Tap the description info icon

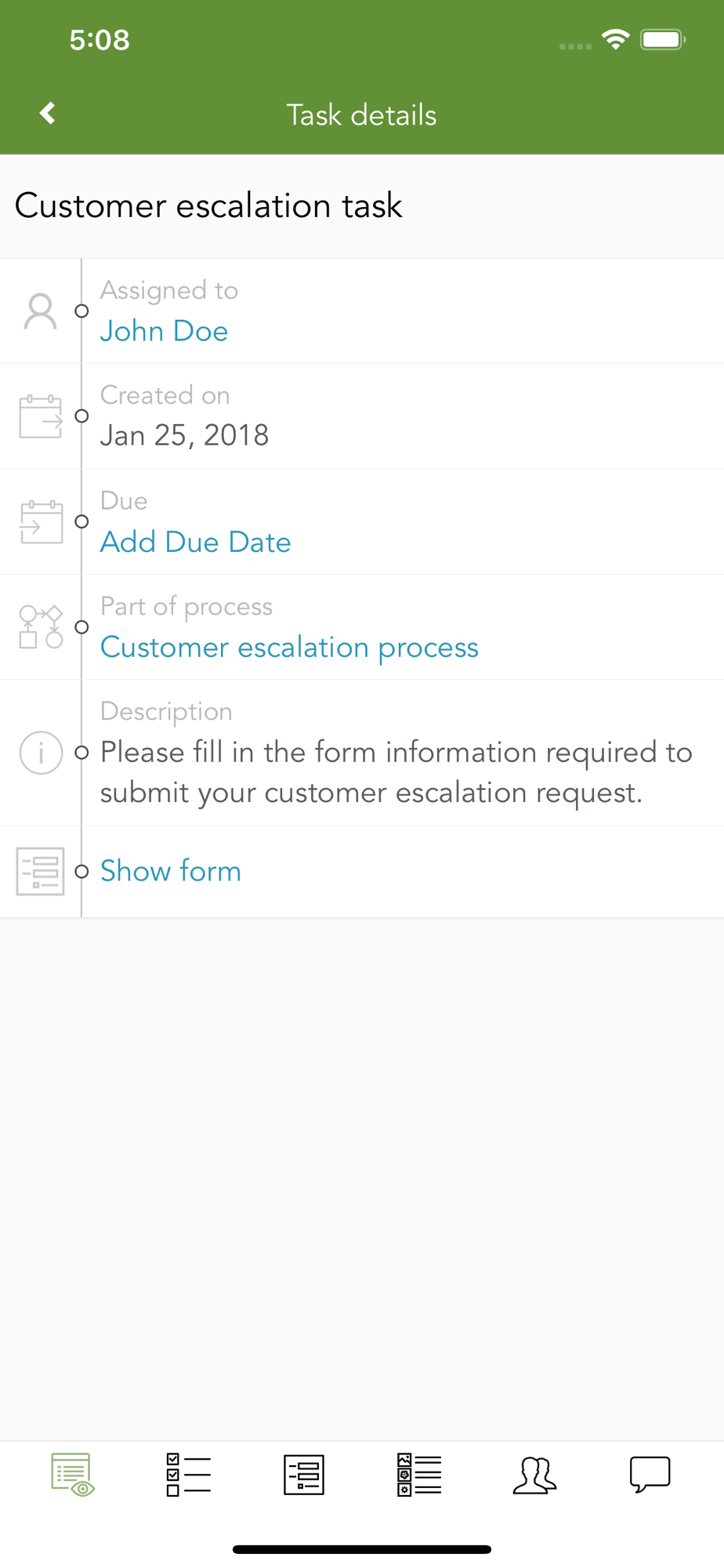pos(41,753)
